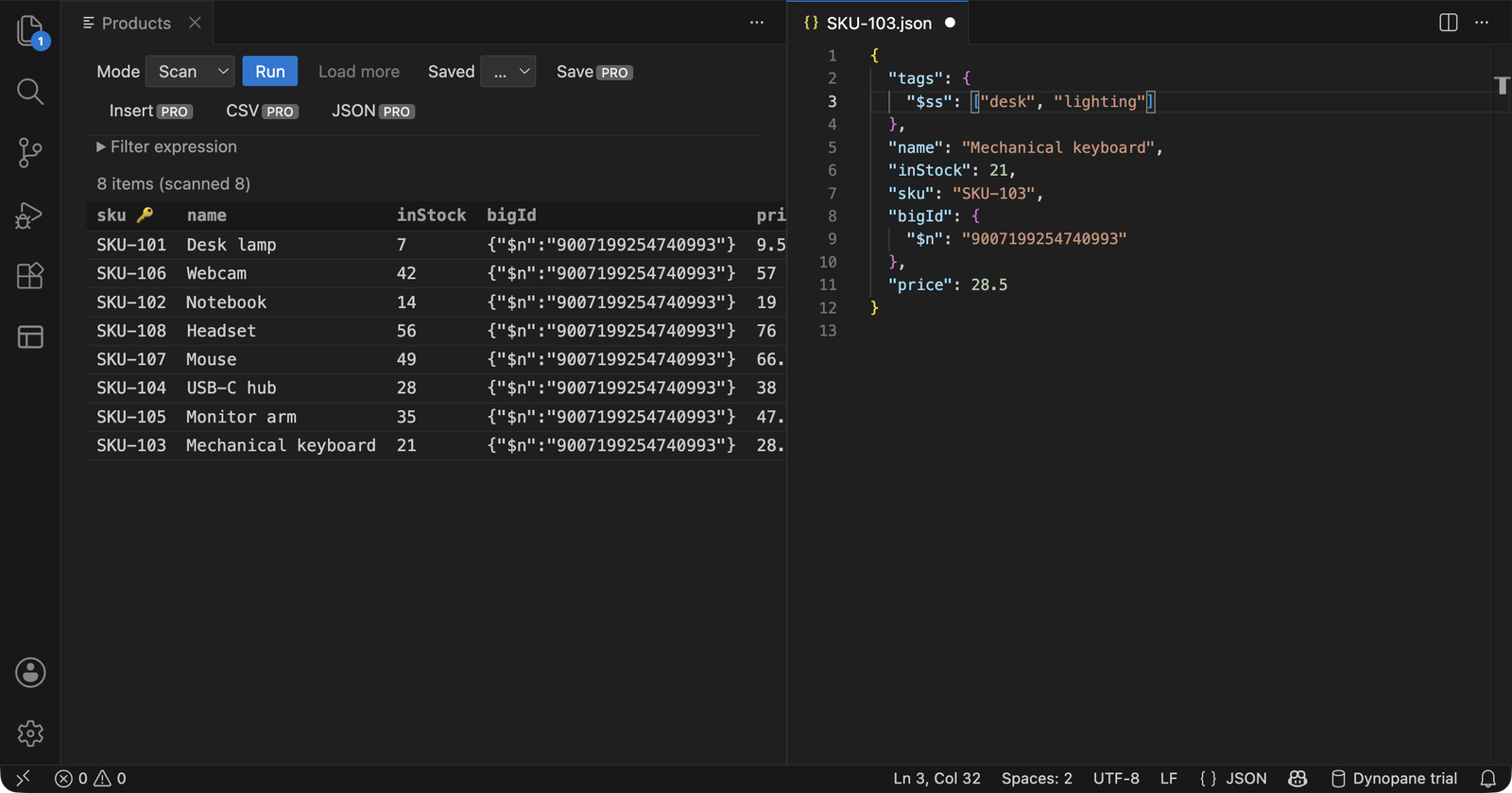1512x793 pixels.
Task: Close the Products tab
Action: click(x=195, y=23)
